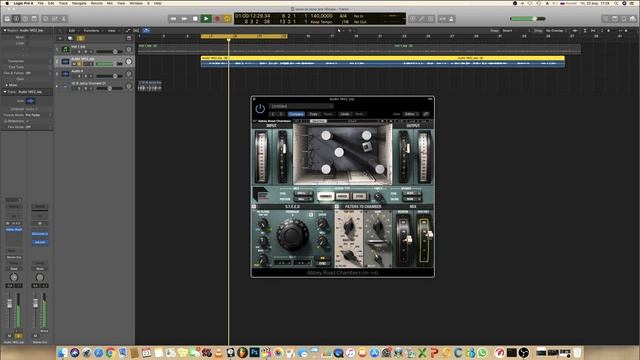The image size is (640, 360).
Task: Open the Mixer button in control bar
Action: click(x=55, y=19)
